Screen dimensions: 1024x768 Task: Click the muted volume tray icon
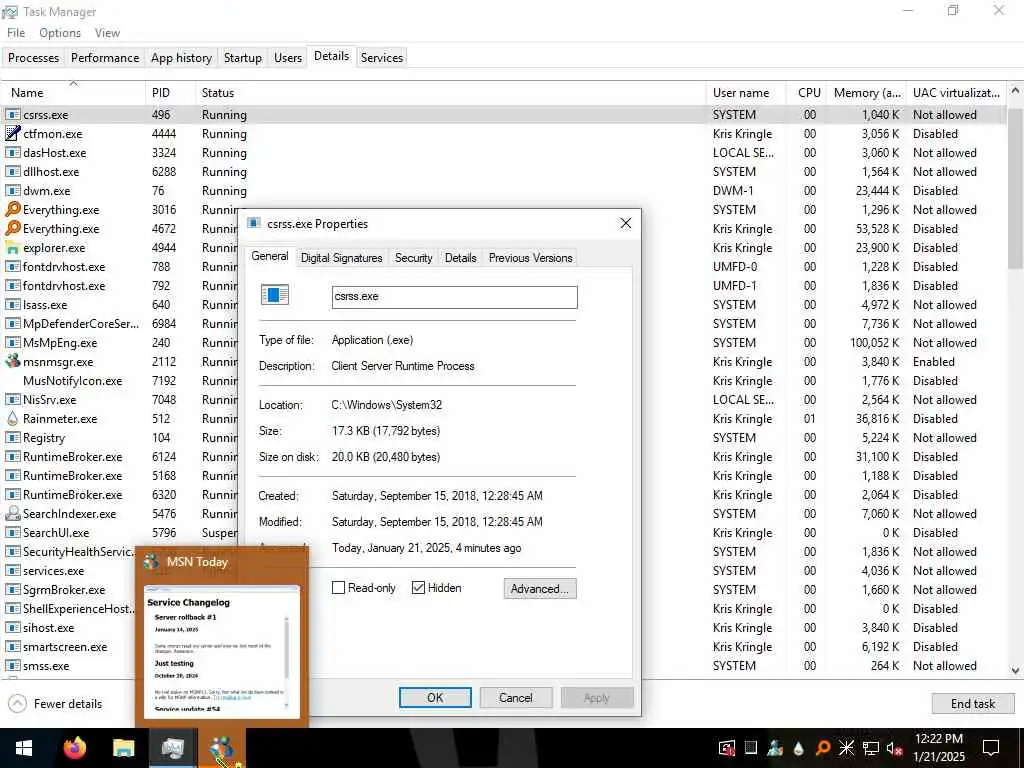pos(895,748)
